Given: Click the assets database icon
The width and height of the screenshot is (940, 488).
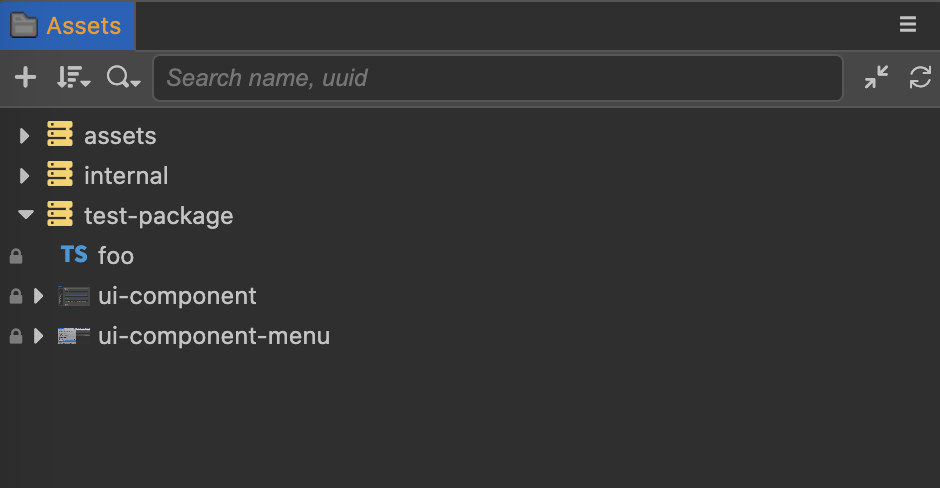Looking at the screenshot, I should pyautogui.click(x=60, y=135).
